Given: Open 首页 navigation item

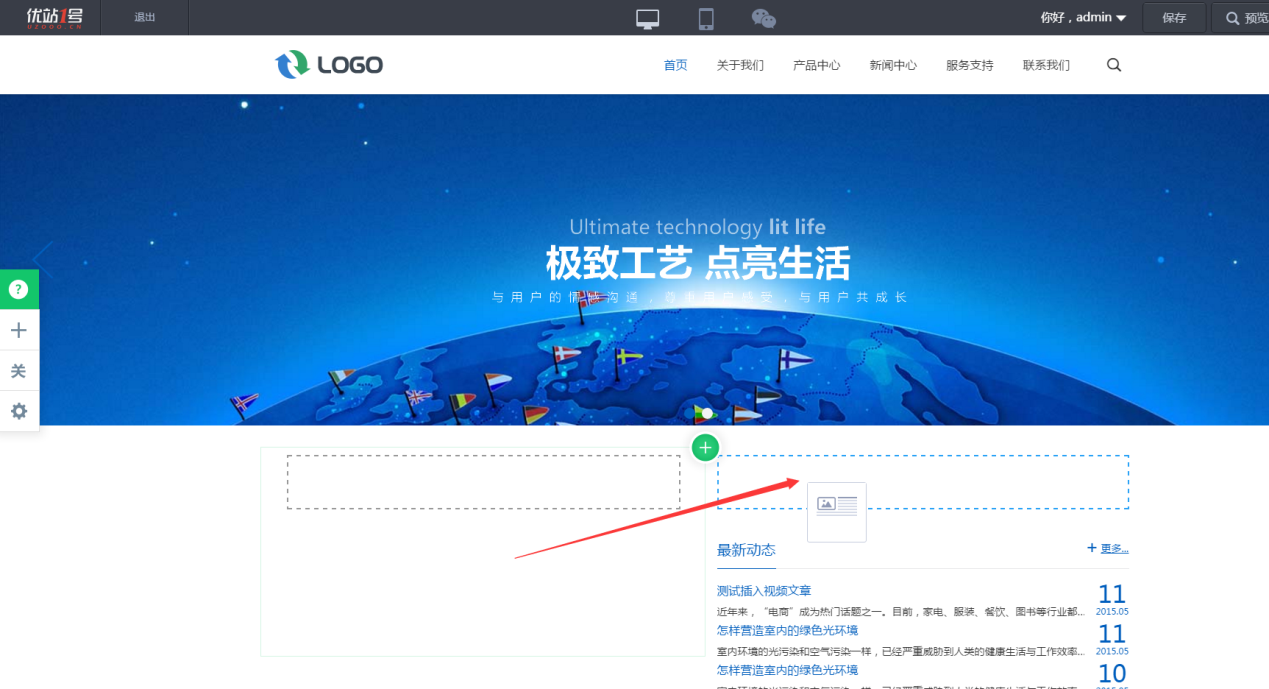Looking at the screenshot, I should (x=676, y=65).
